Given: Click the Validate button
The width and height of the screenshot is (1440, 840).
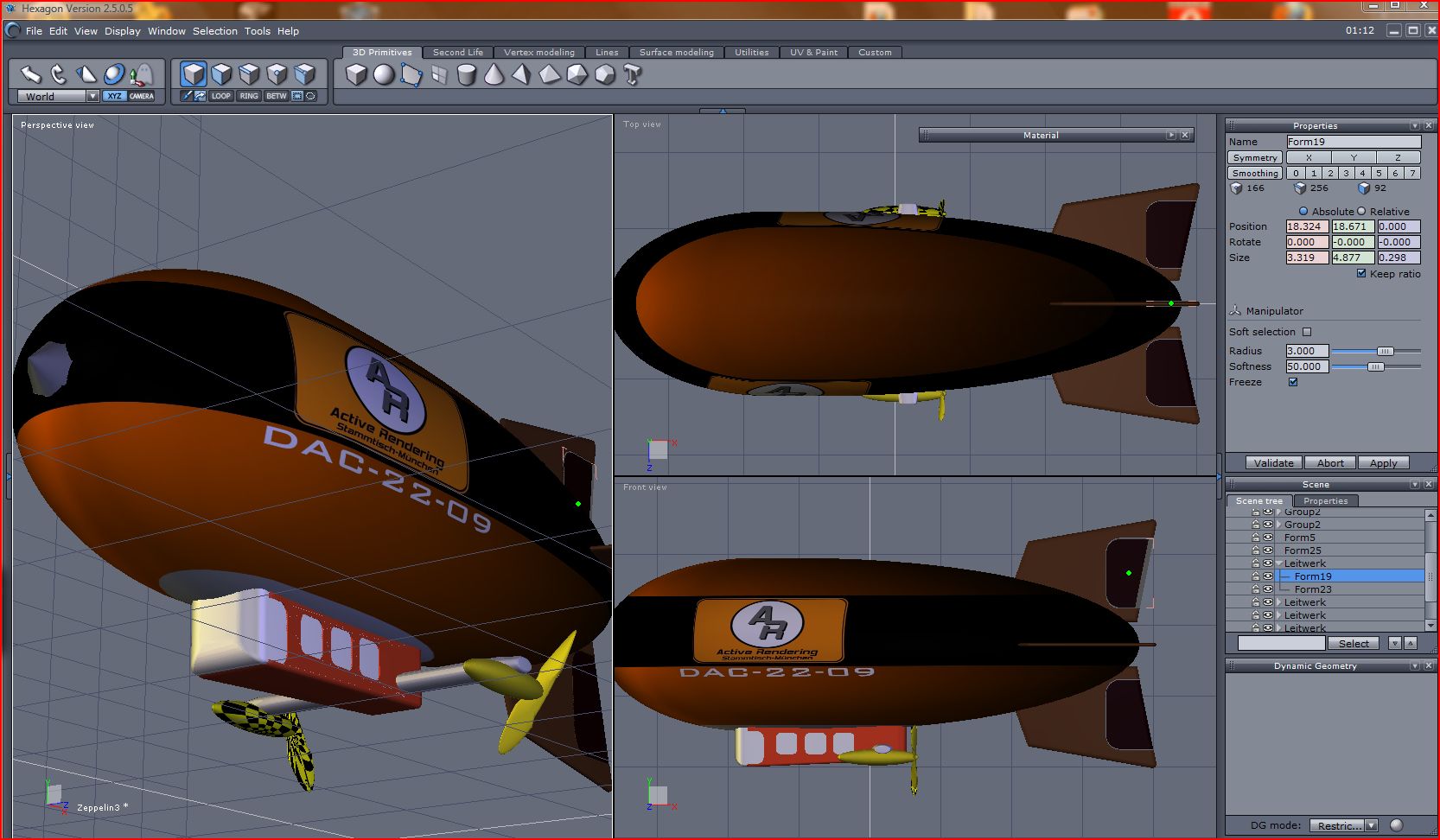Looking at the screenshot, I should click(x=1274, y=462).
